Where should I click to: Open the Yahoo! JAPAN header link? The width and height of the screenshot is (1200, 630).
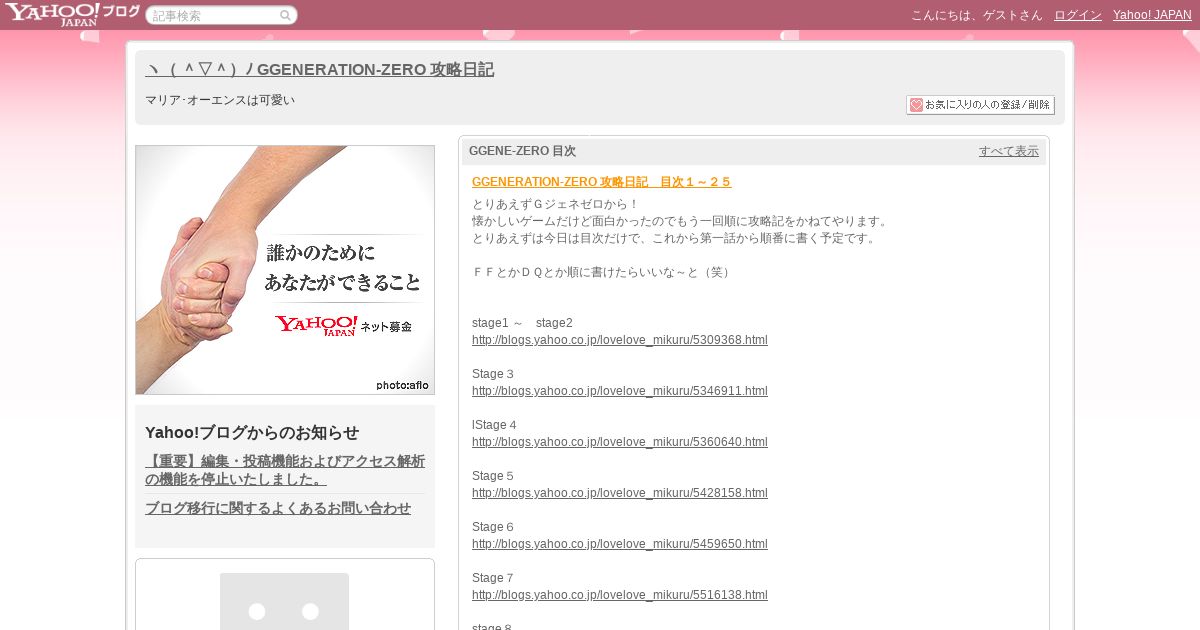(1152, 15)
